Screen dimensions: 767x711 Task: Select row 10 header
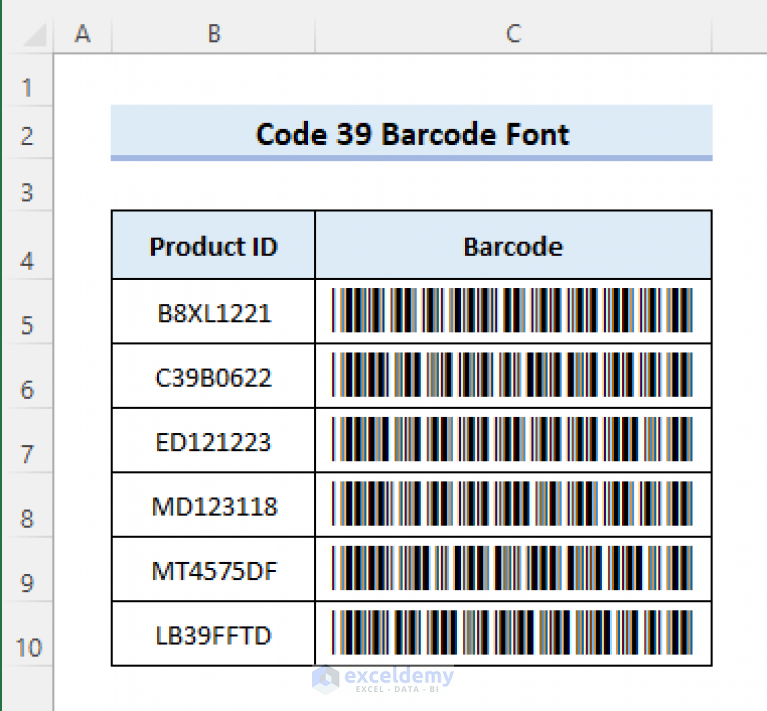tap(26, 647)
